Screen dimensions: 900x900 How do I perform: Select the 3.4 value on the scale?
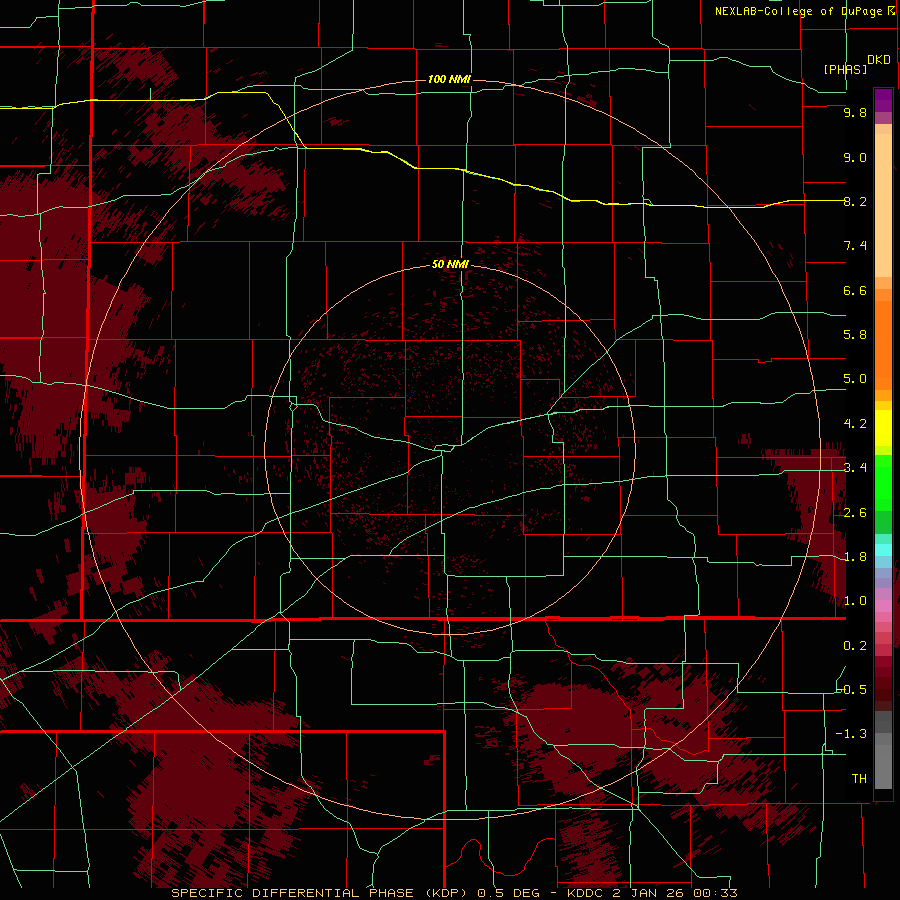(855, 468)
